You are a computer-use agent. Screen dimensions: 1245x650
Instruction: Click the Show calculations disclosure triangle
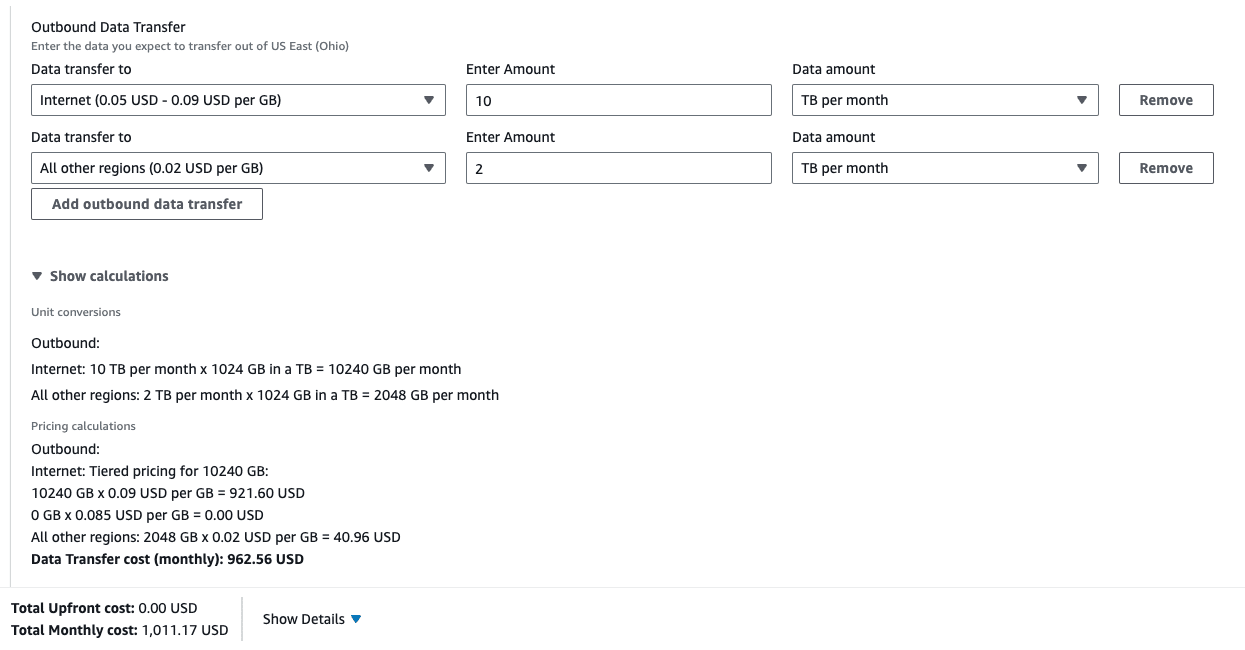(37, 276)
